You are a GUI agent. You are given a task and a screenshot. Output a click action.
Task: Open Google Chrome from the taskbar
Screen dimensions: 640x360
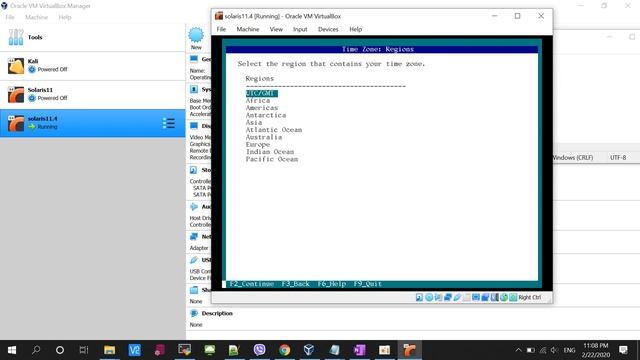point(284,350)
